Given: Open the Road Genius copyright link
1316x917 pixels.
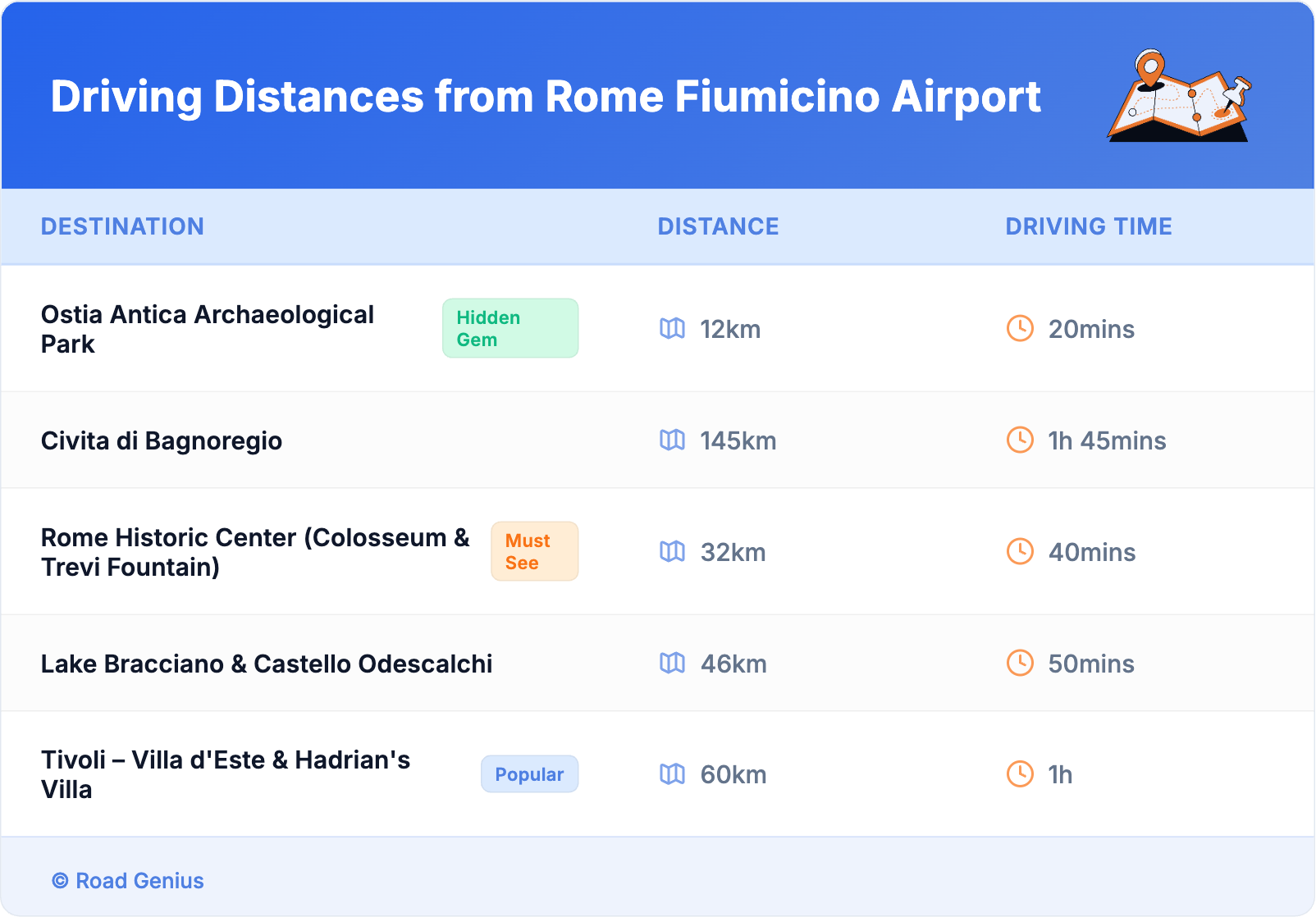Looking at the screenshot, I should point(128,881).
